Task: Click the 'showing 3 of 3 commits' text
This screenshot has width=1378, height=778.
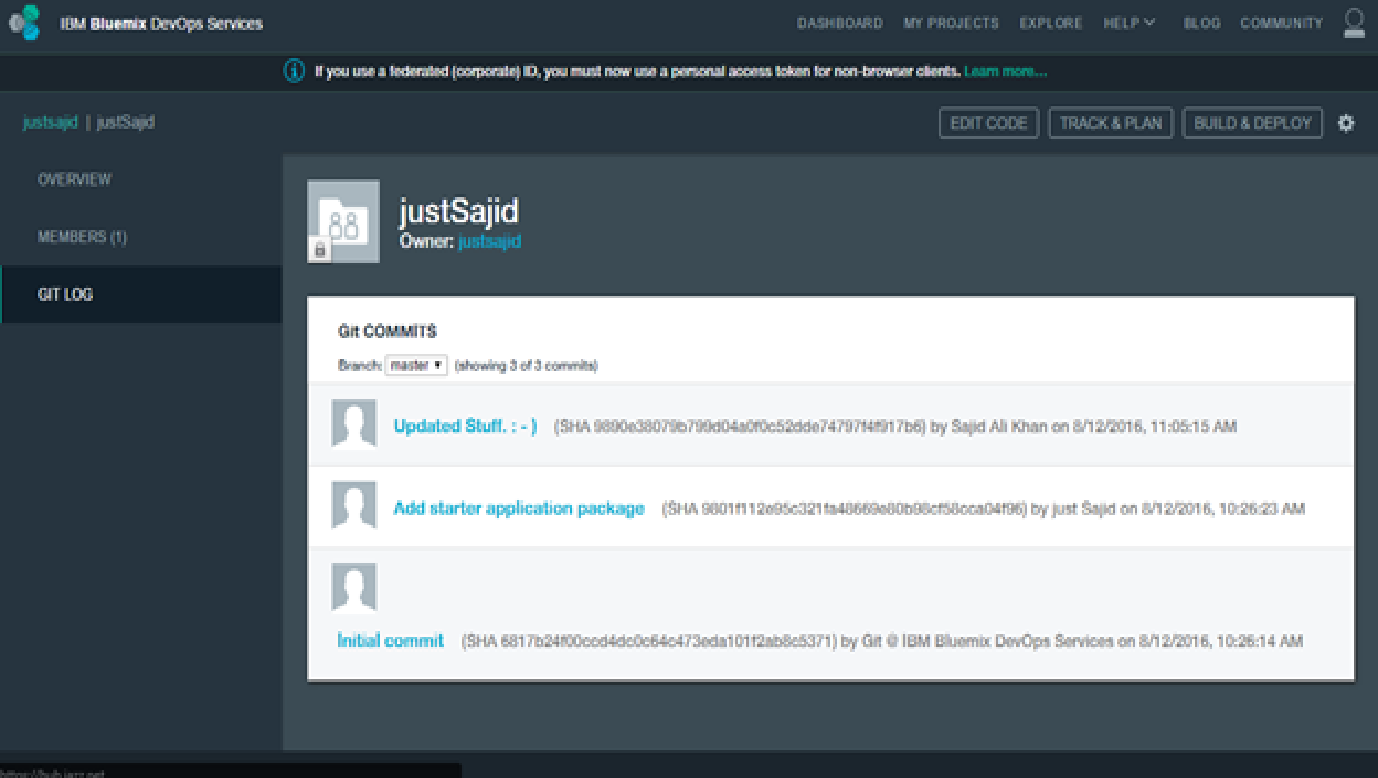Action: point(526,366)
